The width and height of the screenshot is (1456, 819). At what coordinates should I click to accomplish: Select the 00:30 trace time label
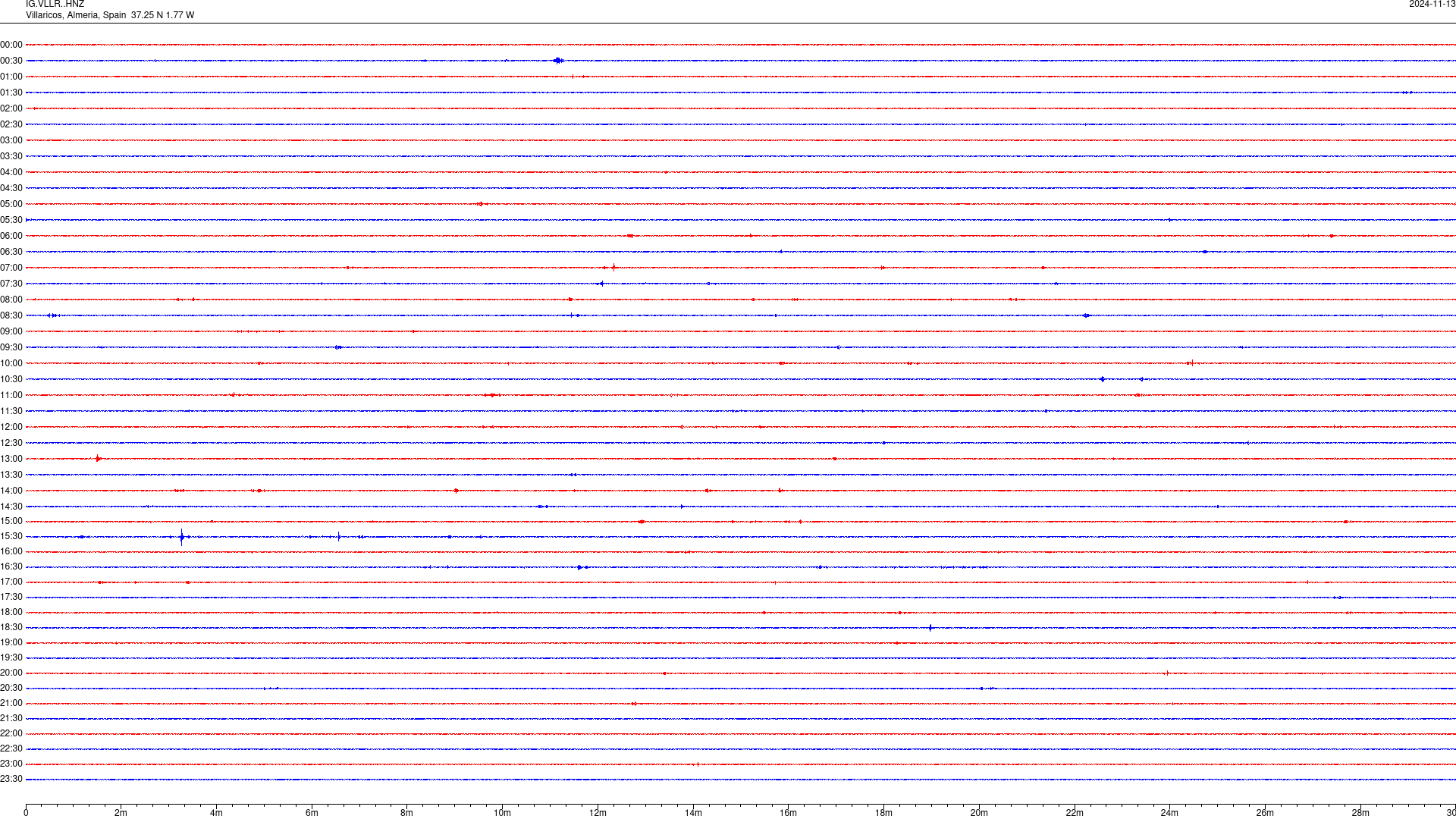[11, 61]
